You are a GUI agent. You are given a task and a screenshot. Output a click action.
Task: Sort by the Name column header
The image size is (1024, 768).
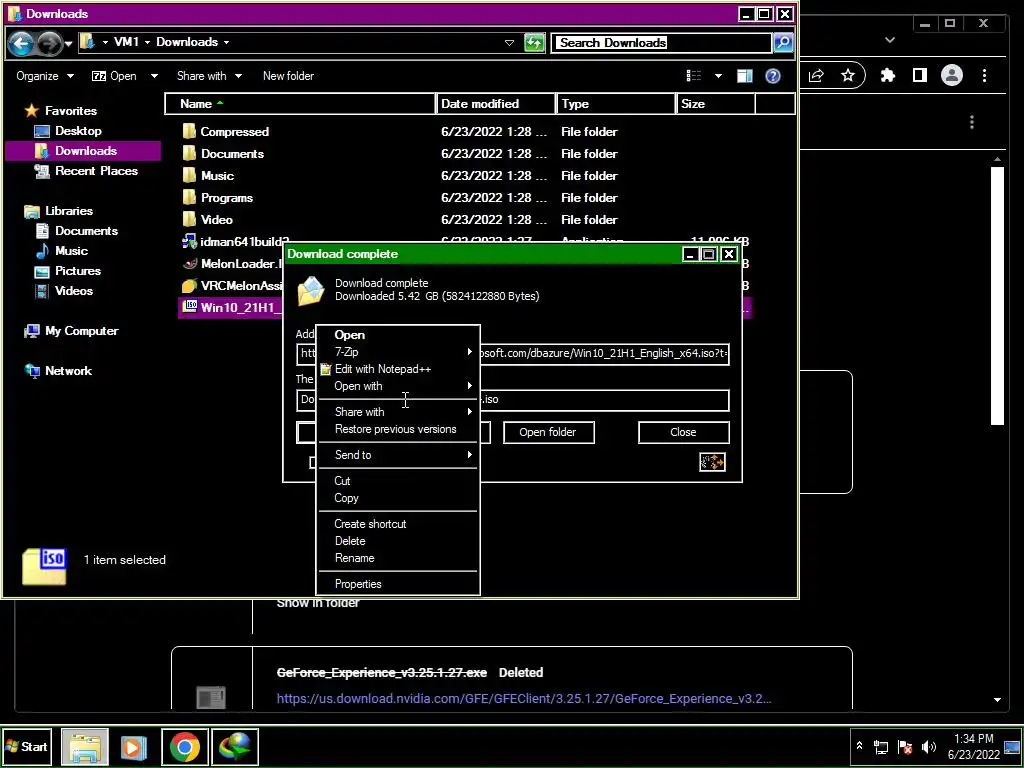coord(300,104)
